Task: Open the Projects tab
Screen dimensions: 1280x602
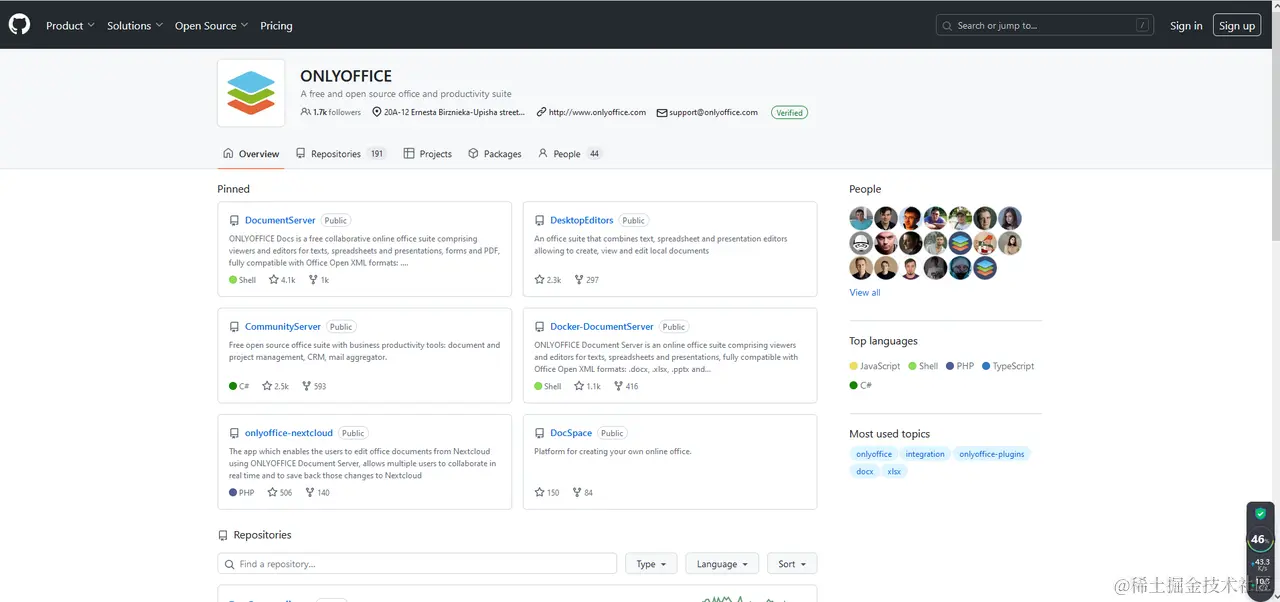Action: click(x=428, y=154)
